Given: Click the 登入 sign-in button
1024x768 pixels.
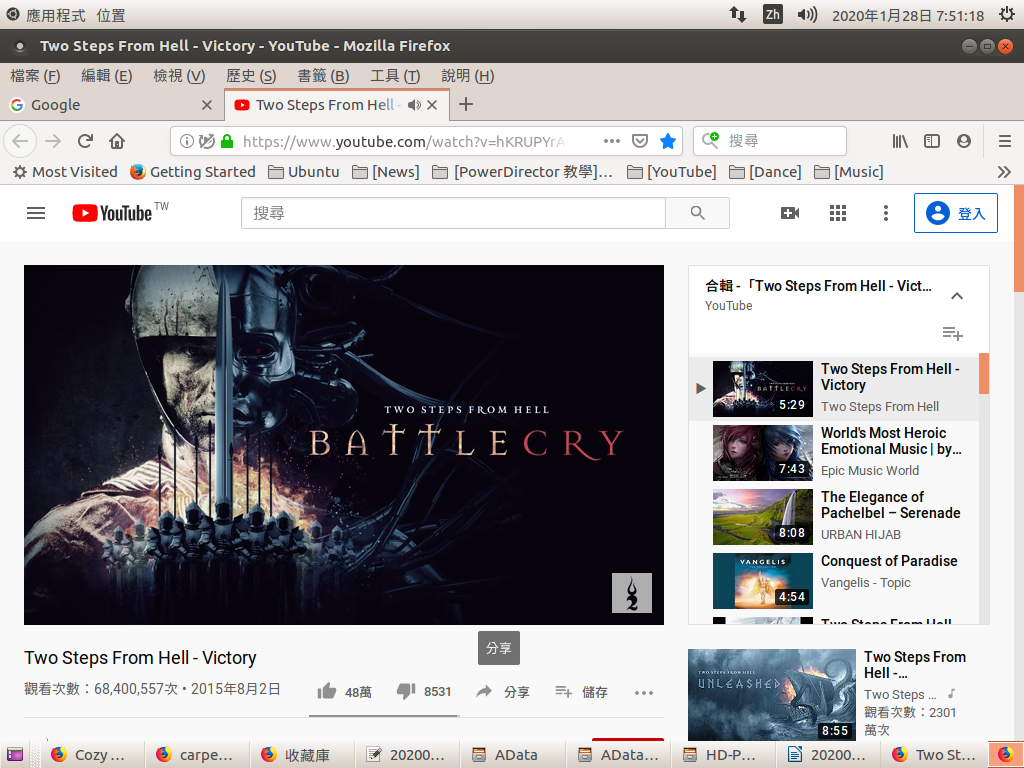Looking at the screenshot, I should tap(956, 213).
